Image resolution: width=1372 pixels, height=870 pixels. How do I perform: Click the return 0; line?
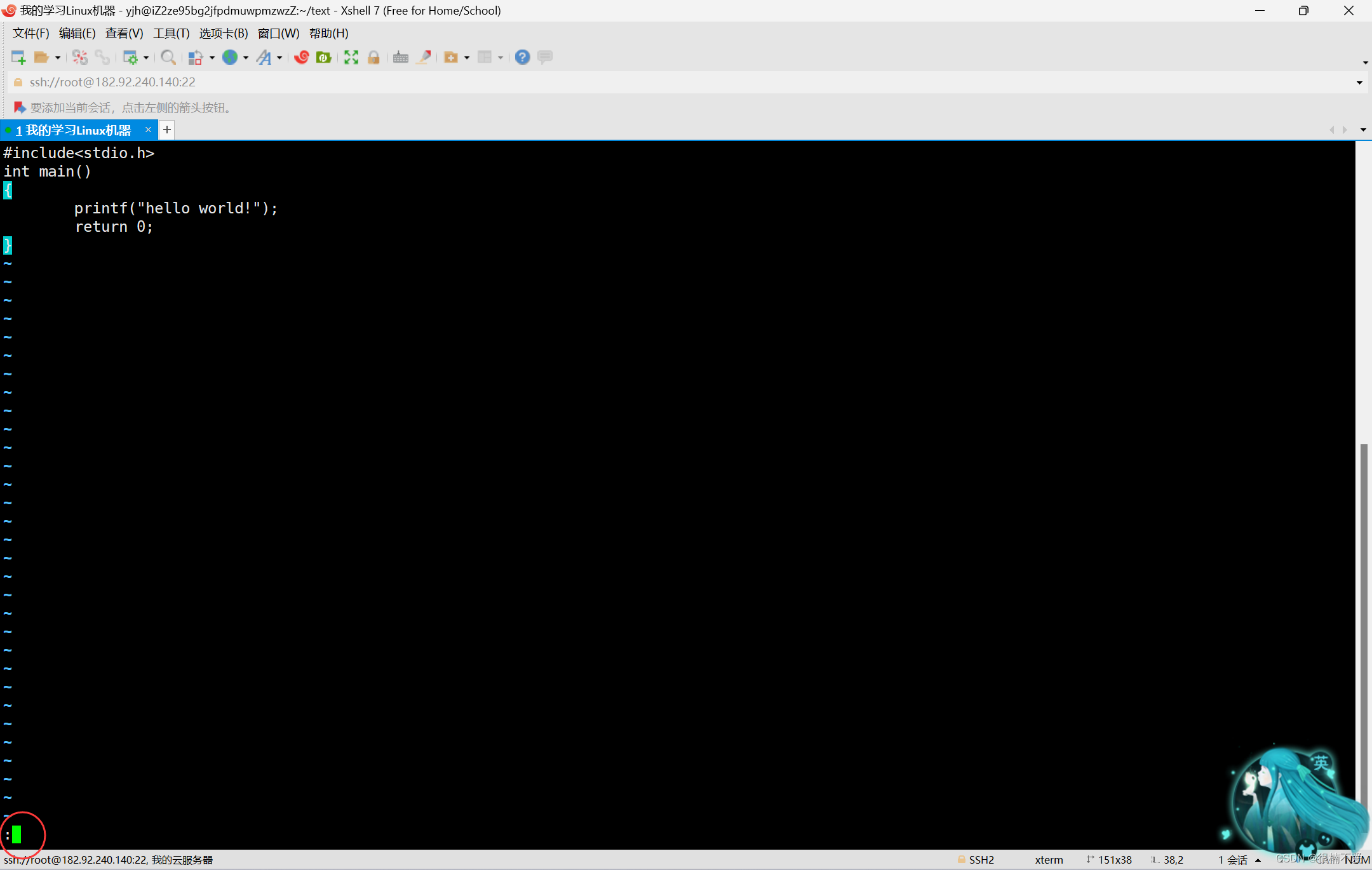(x=114, y=227)
